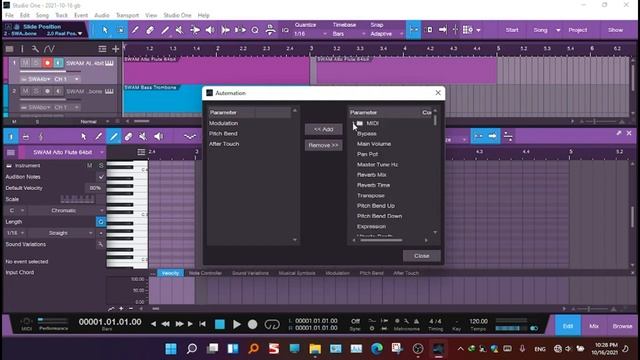Expand the MIDI folder in Automation dialog
Screen dimensions: 640x360
pos(353,123)
